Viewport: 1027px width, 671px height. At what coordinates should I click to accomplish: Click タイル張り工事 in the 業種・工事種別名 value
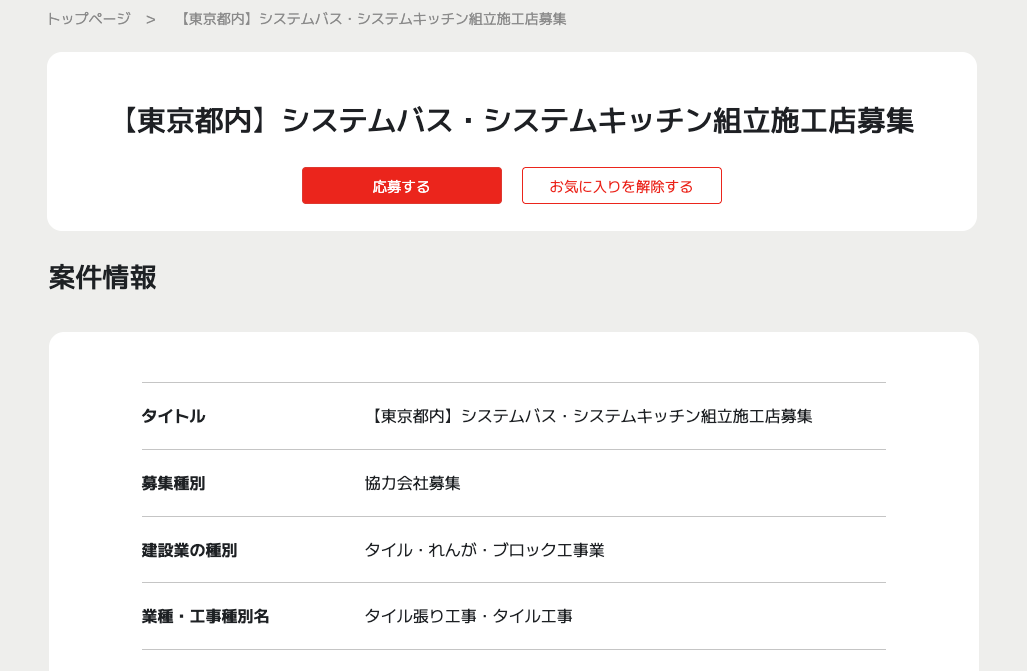[x=420, y=617]
